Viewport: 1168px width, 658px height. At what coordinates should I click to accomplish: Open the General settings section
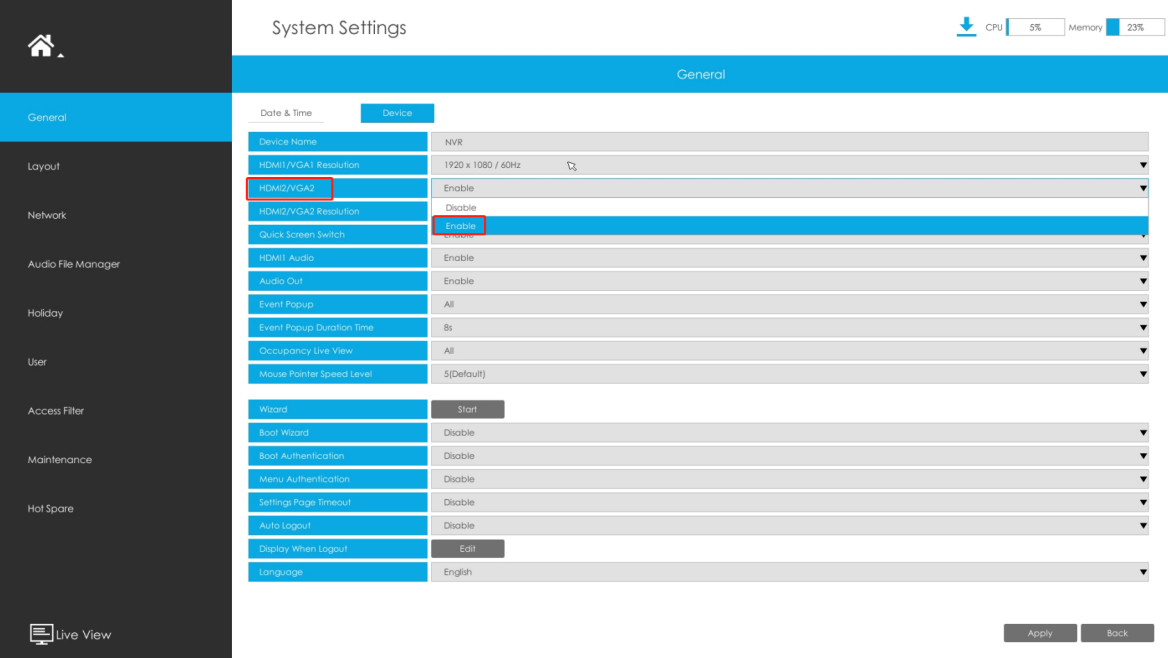click(x=116, y=117)
